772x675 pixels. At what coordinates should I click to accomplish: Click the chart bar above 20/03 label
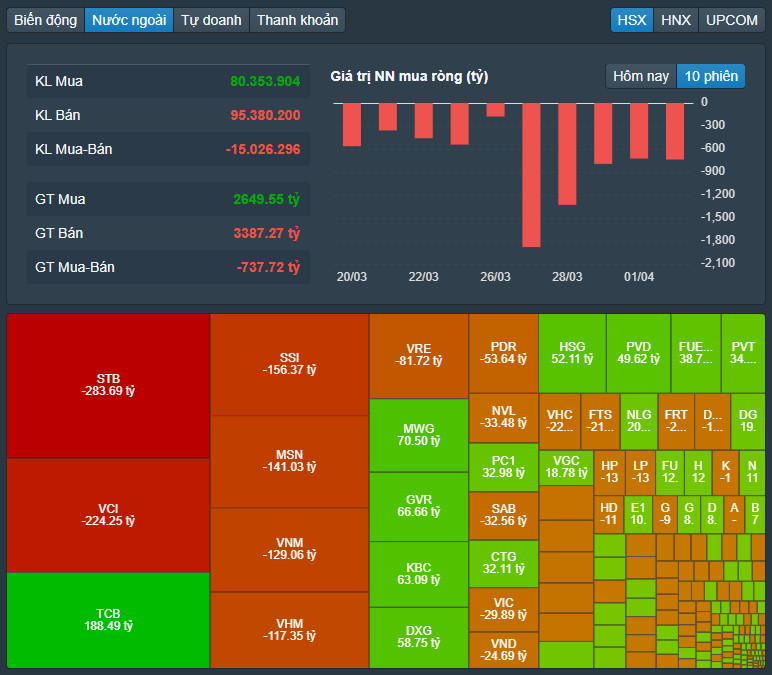(352, 125)
